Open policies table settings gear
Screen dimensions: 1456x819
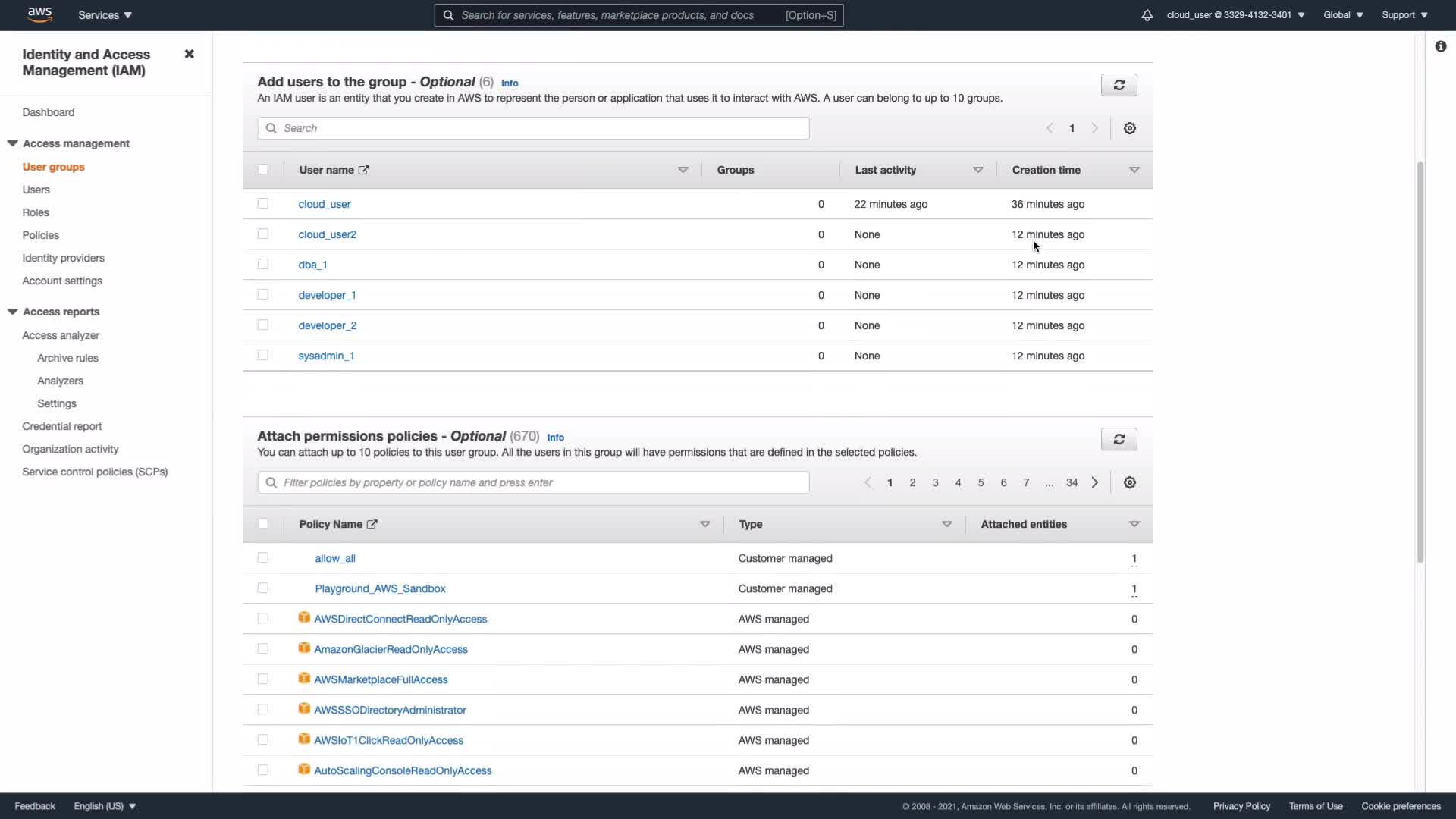[1129, 482]
